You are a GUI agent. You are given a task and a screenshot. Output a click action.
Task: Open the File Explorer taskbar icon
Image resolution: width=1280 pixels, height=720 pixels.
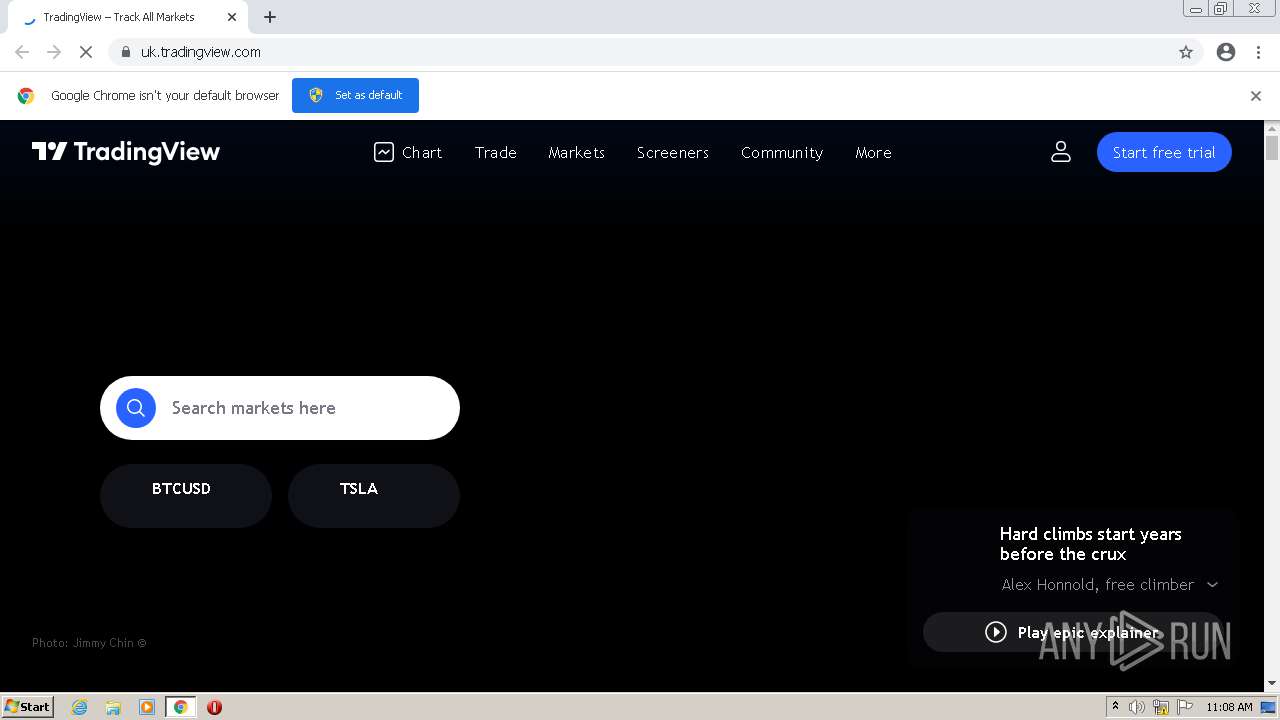pyautogui.click(x=113, y=707)
